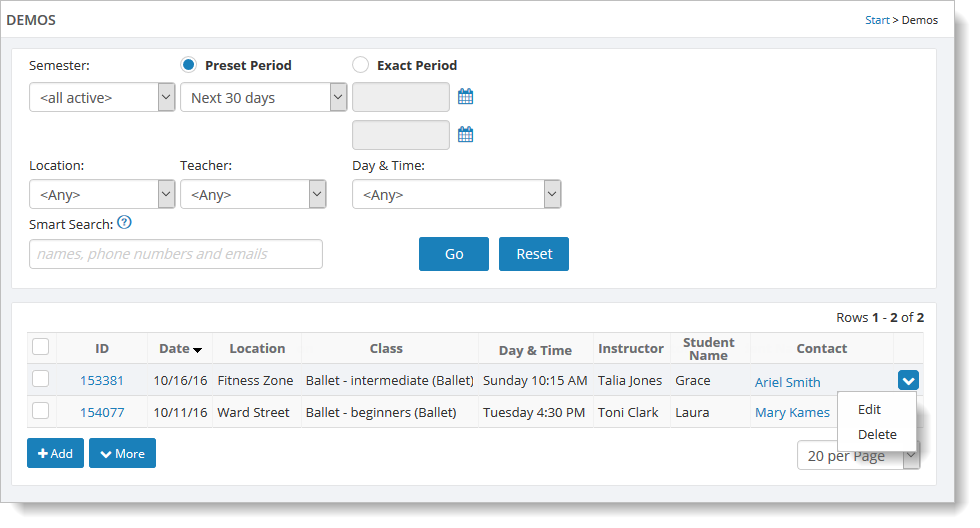Select the Preset Period radio button
Image resolution: width=980 pixels, height=528 pixels.
[188, 65]
